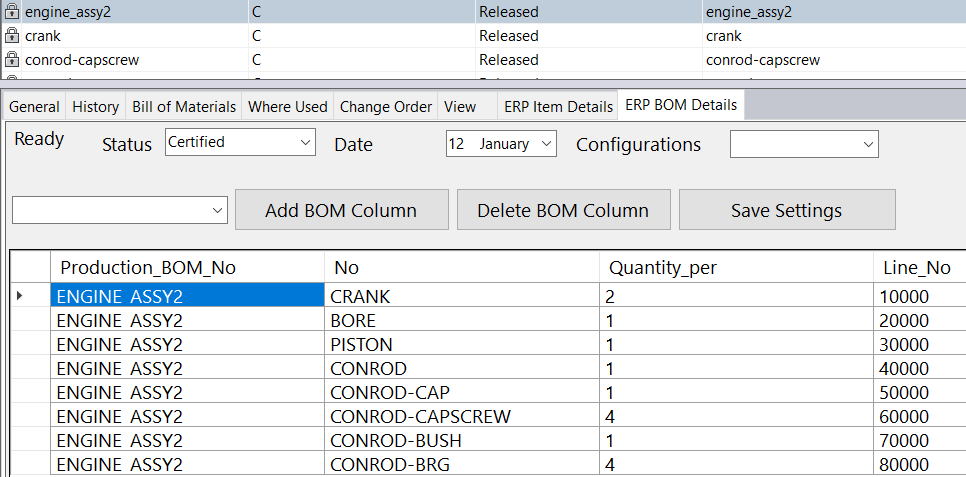The width and height of the screenshot is (966, 477).
Task: Click lock icon next to crank
Action: coord(12,36)
